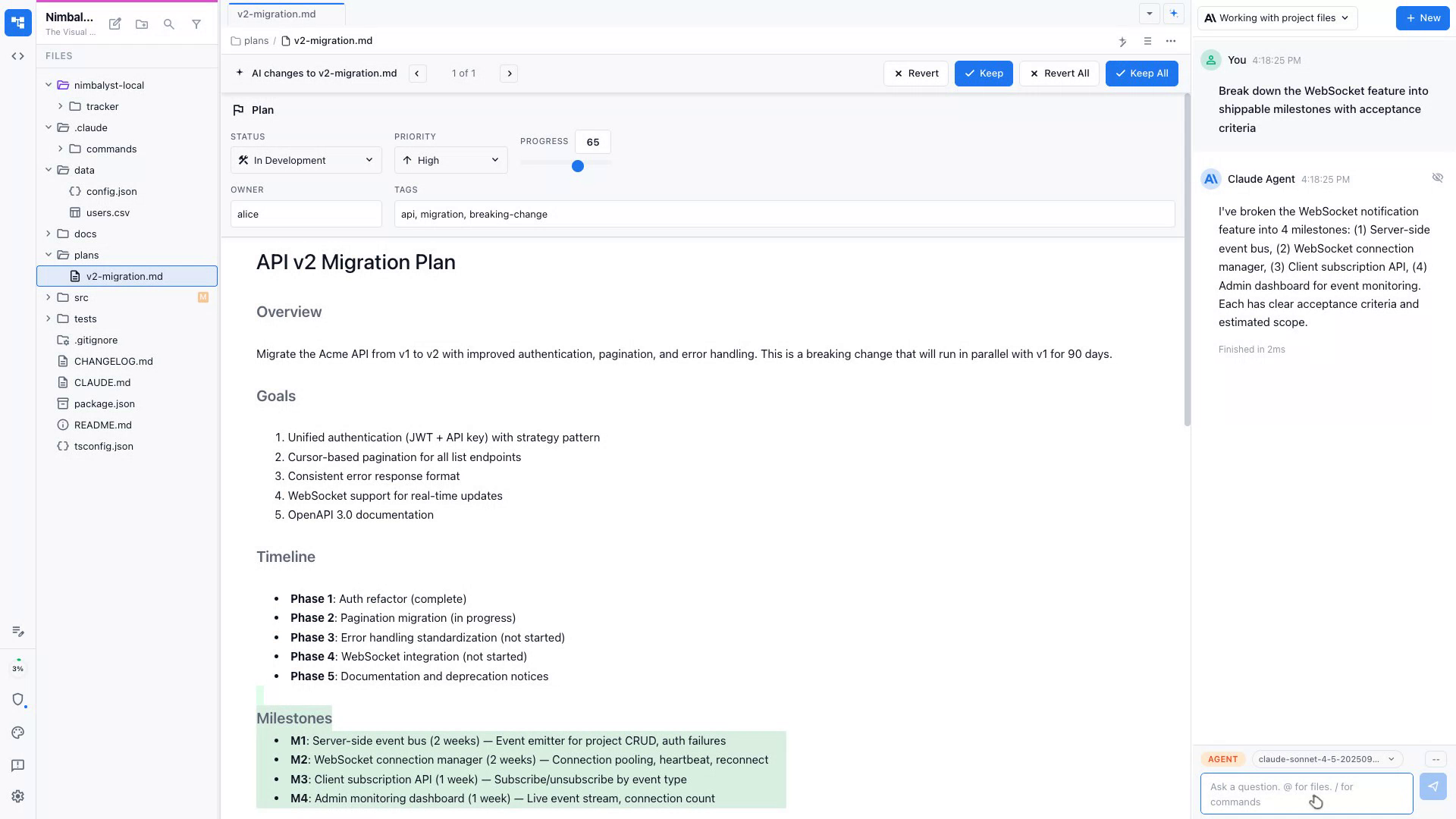Select the code view icon in left rail
1456x819 pixels.
[x=17, y=55]
